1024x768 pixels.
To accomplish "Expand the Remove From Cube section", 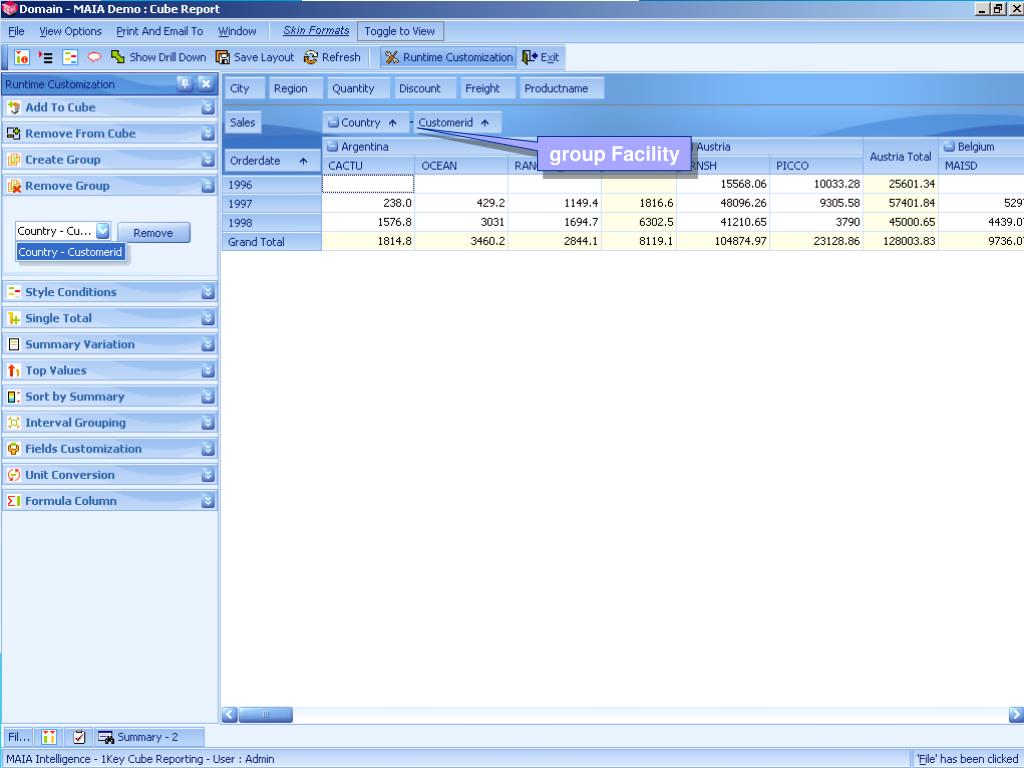I will (208, 134).
